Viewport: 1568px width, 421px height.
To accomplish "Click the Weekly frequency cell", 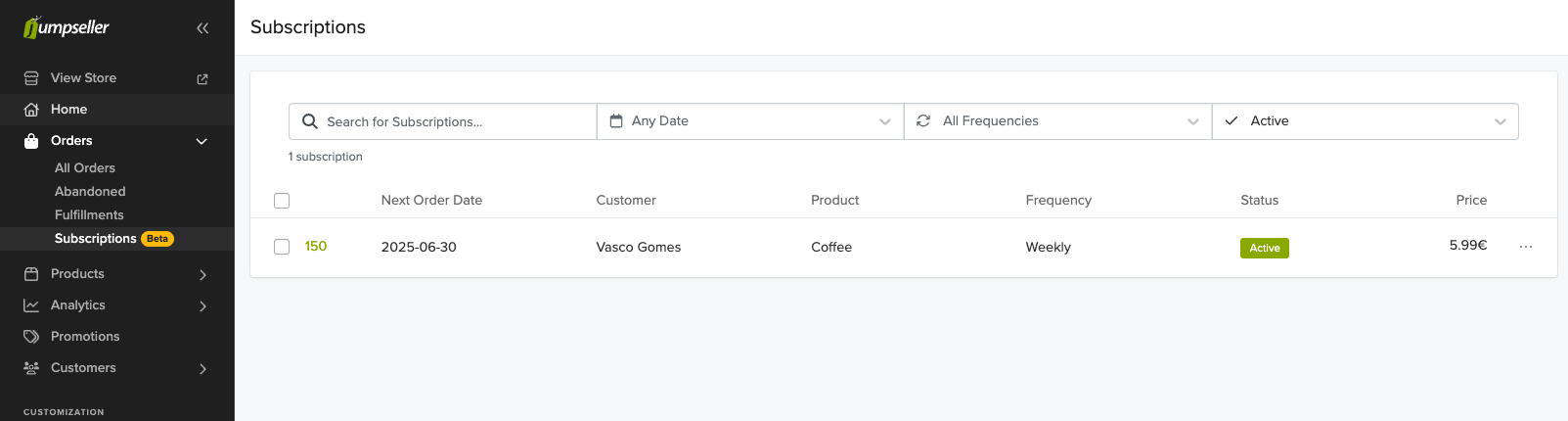I will click(x=1049, y=247).
